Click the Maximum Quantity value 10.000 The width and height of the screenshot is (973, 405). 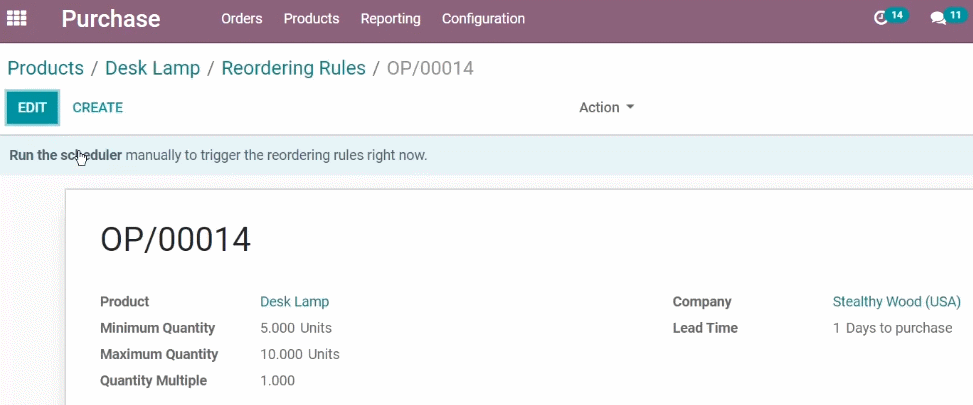tap(282, 354)
